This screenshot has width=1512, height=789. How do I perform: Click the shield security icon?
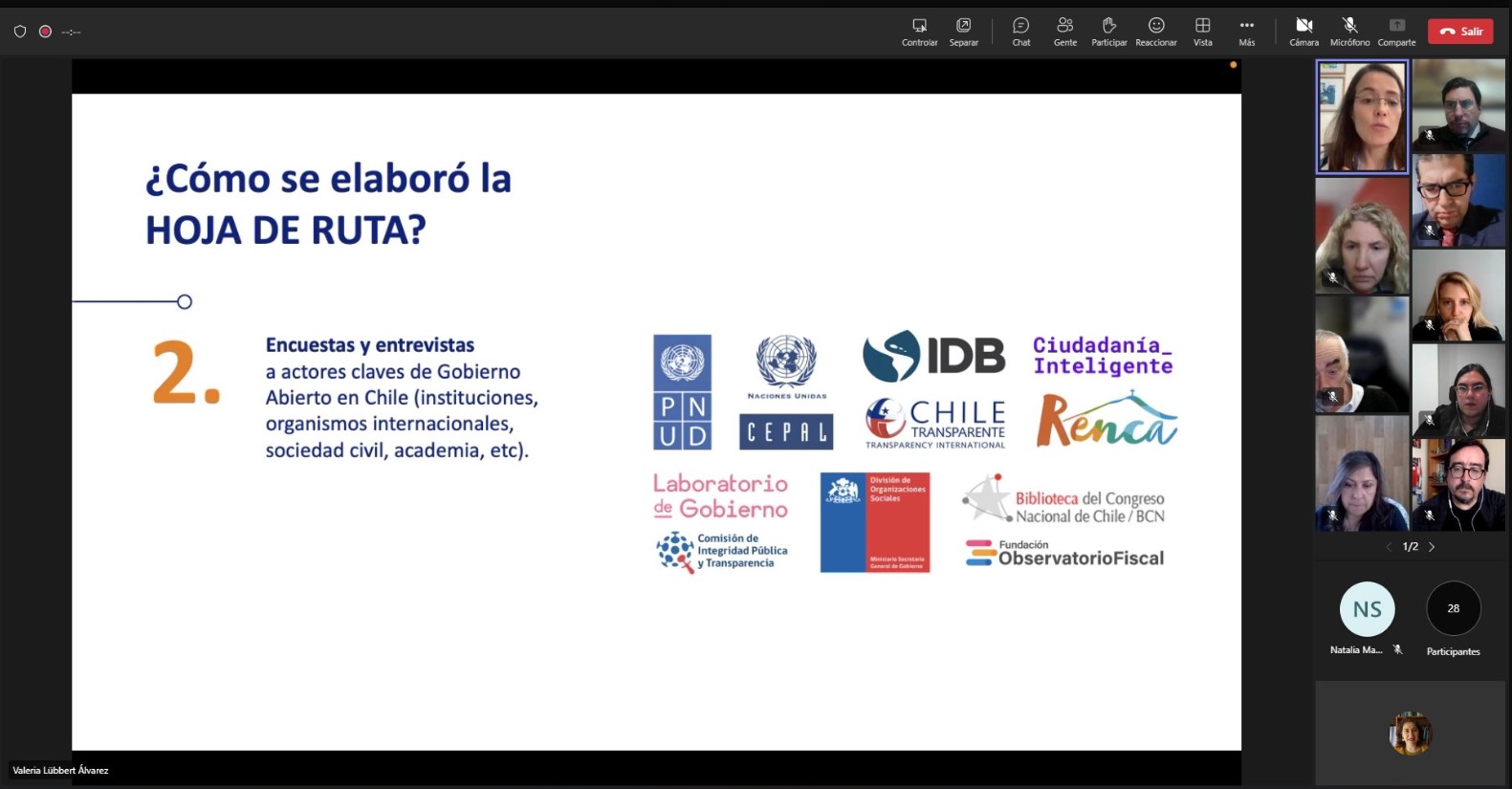click(x=20, y=32)
